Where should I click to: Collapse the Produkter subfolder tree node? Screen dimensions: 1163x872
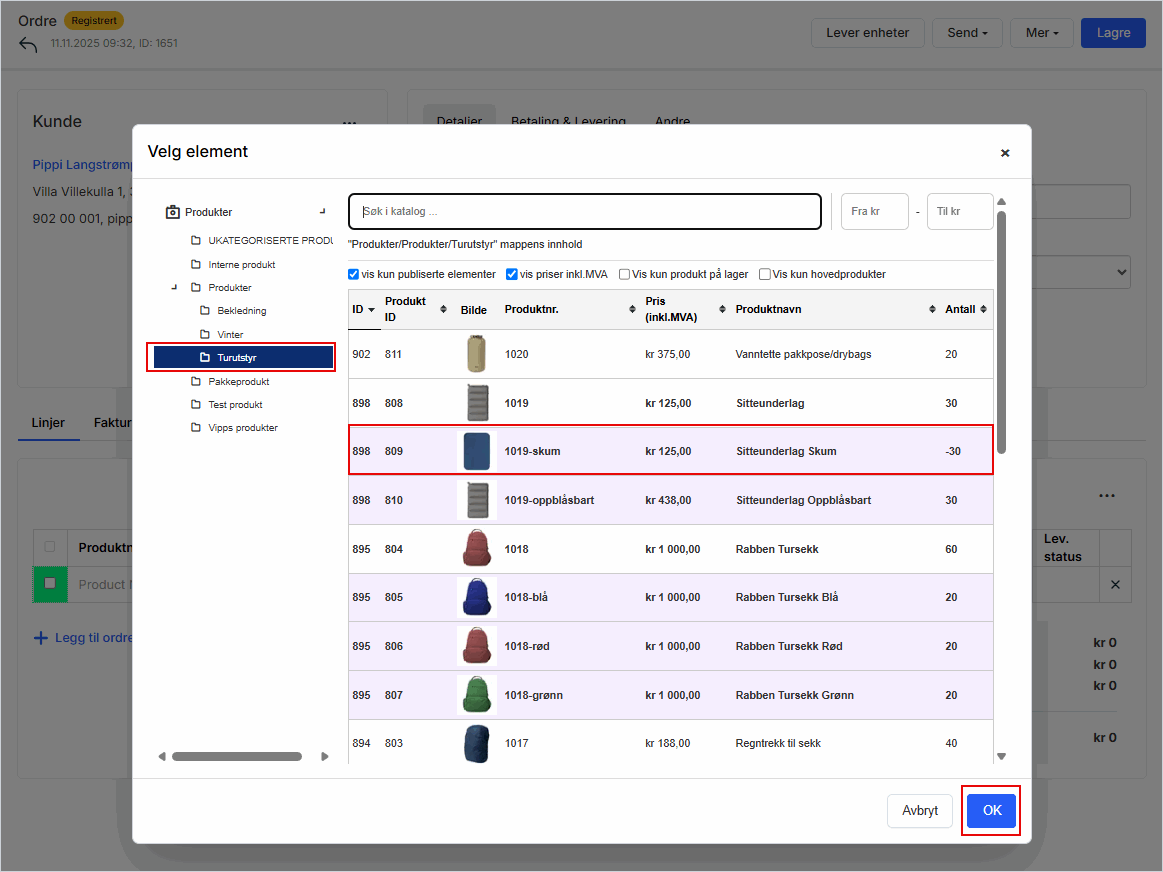[x=174, y=288]
